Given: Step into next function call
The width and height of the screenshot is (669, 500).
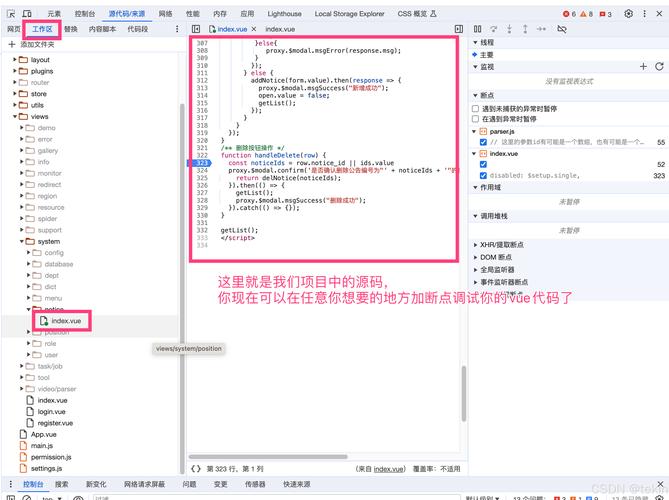Looking at the screenshot, I should pos(509,29).
